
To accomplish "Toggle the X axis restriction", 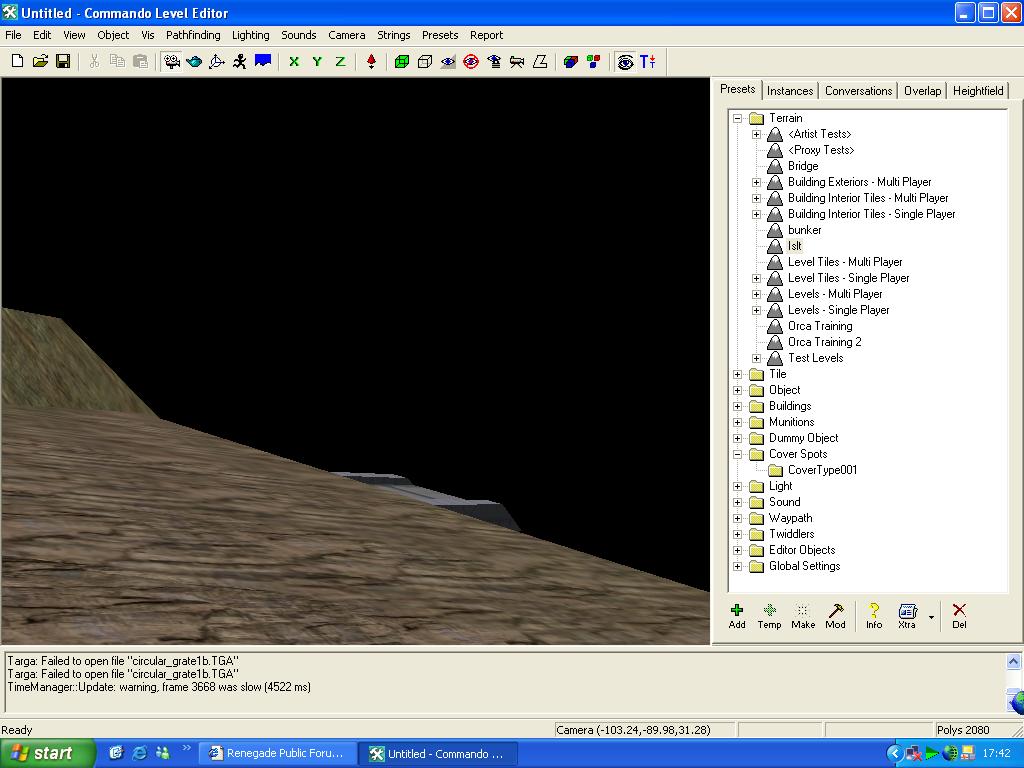I will (294, 61).
